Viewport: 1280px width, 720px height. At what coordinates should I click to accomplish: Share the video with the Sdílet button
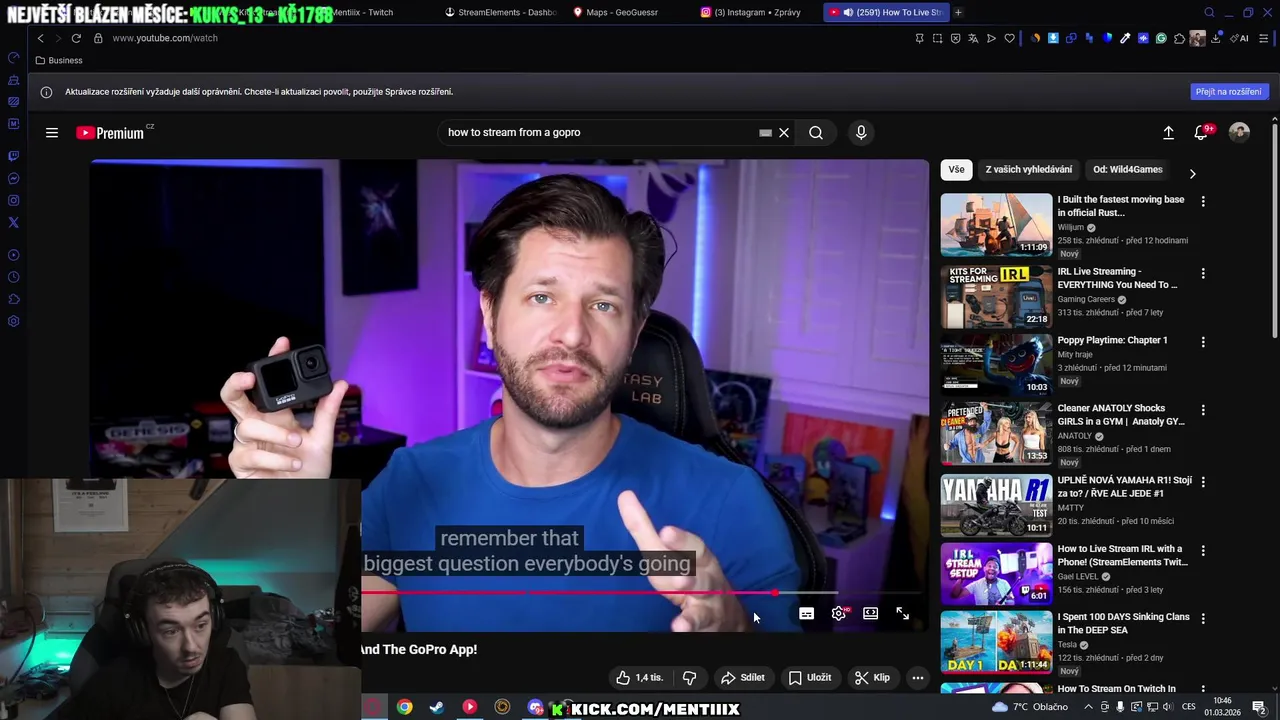coord(743,678)
